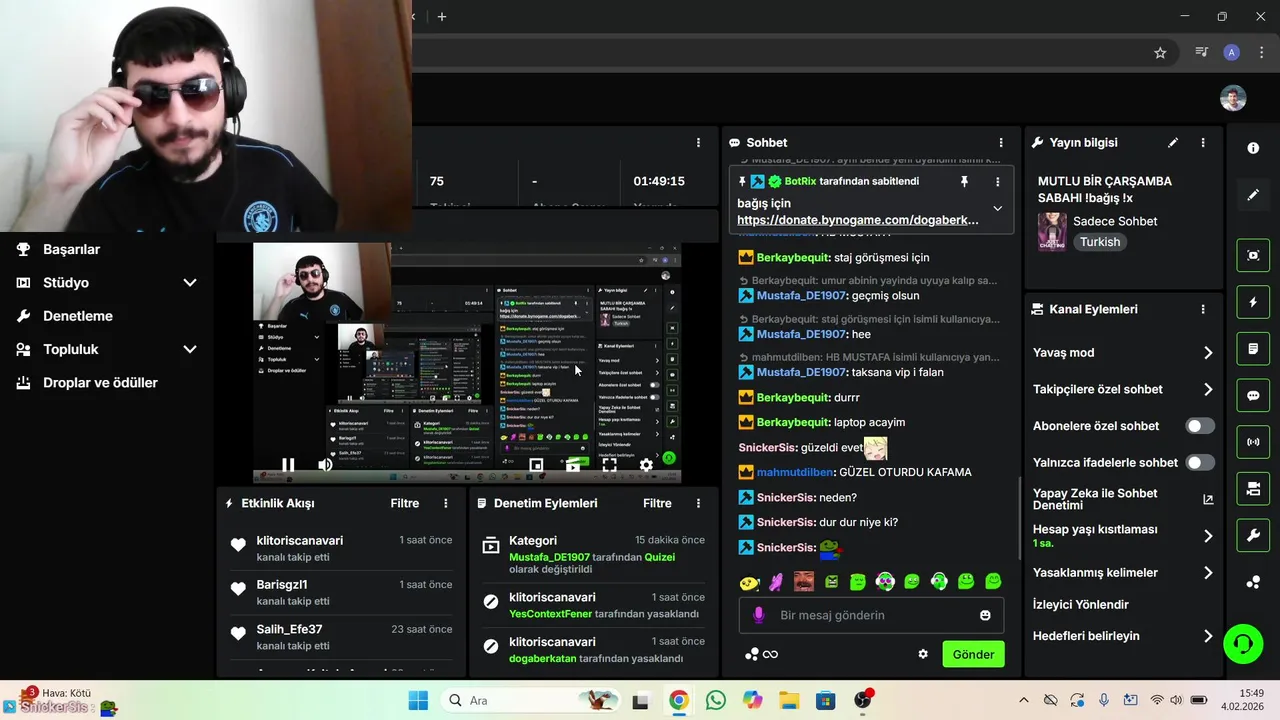Image resolution: width=1280 pixels, height=720 pixels.
Task: Click the purple microphone in chat box
Action: coord(759,615)
